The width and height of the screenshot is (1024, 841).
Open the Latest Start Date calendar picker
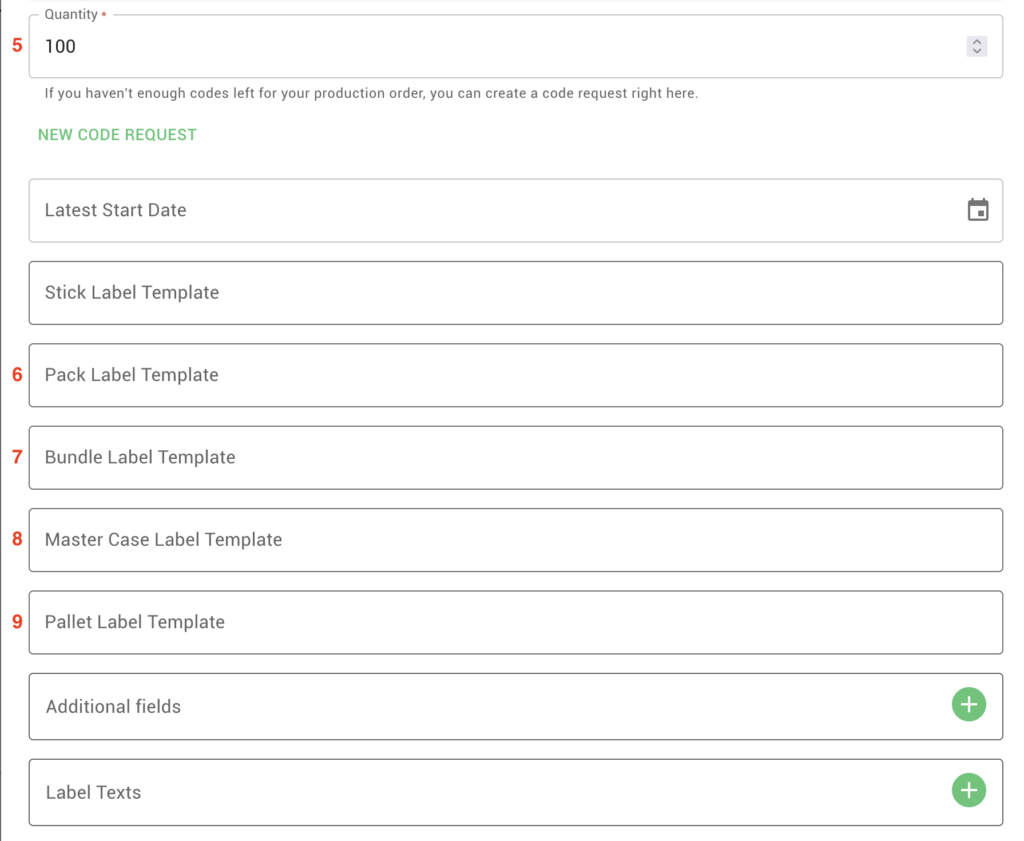point(977,210)
